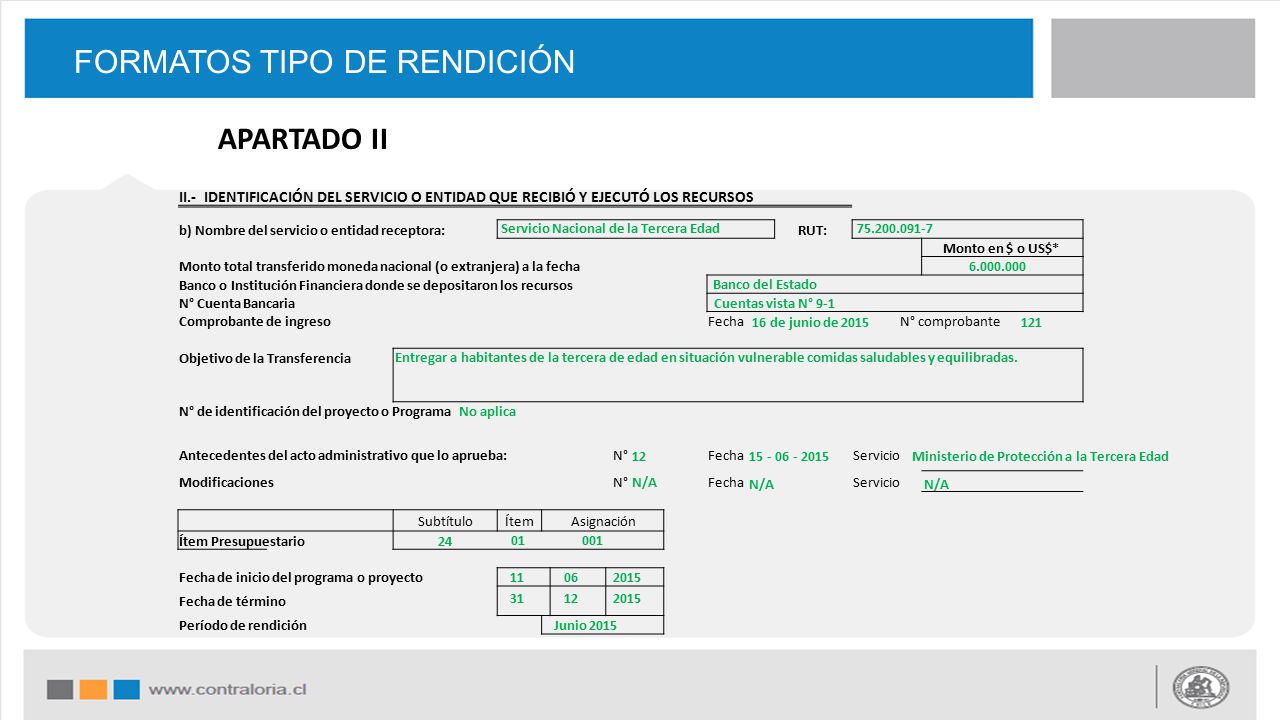Click the 'Comprobante de ingreso' label
Image resolution: width=1280 pixels, height=720 pixels.
click(x=255, y=321)
